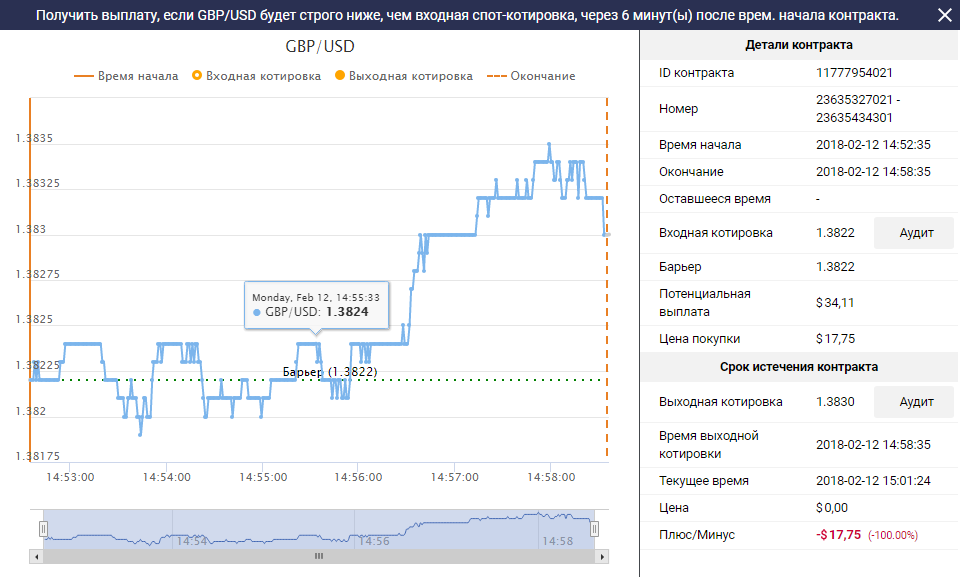This screenshot has height=577, width=960.
Task: Click 14:56:00 label on time axis
Action: coord(358,477)
